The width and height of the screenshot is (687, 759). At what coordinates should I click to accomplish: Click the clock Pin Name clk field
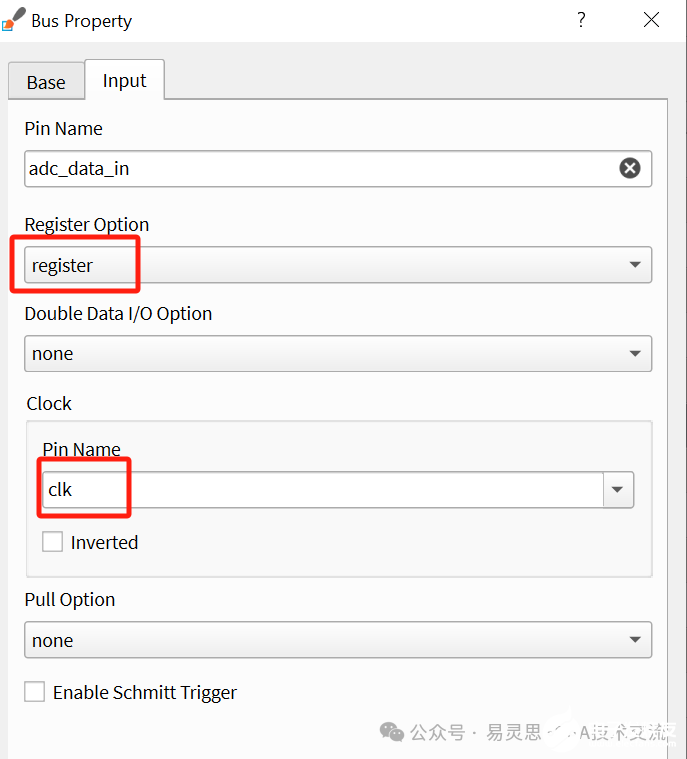coord(320,490)
